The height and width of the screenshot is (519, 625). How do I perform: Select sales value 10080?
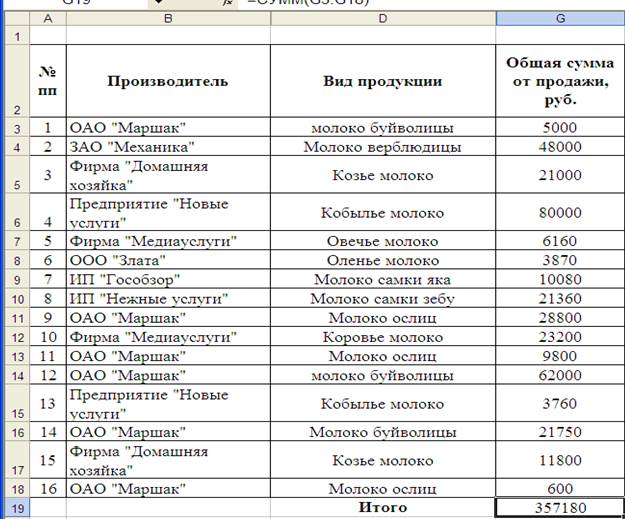(x=560, y=279)
